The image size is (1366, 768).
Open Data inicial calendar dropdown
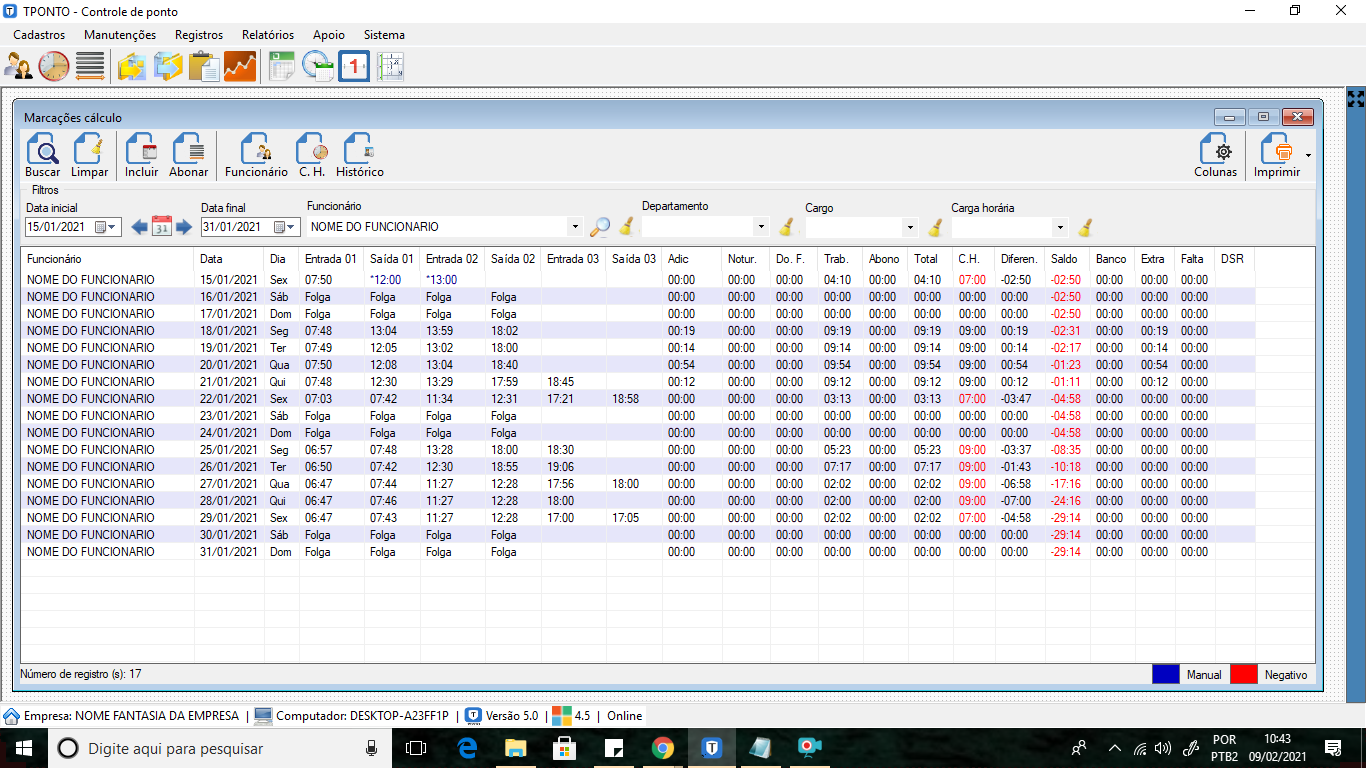[106, 227]
